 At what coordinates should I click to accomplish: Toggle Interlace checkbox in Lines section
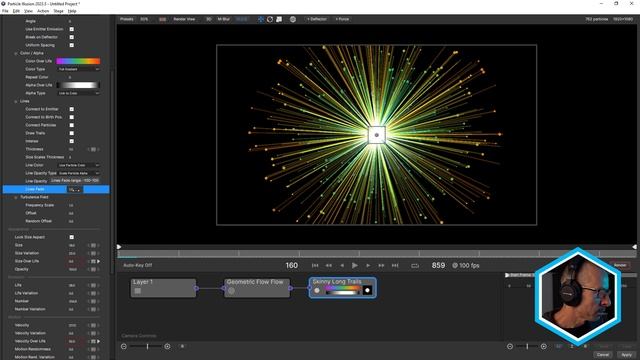pyautogui.click(x=72, y=141)
